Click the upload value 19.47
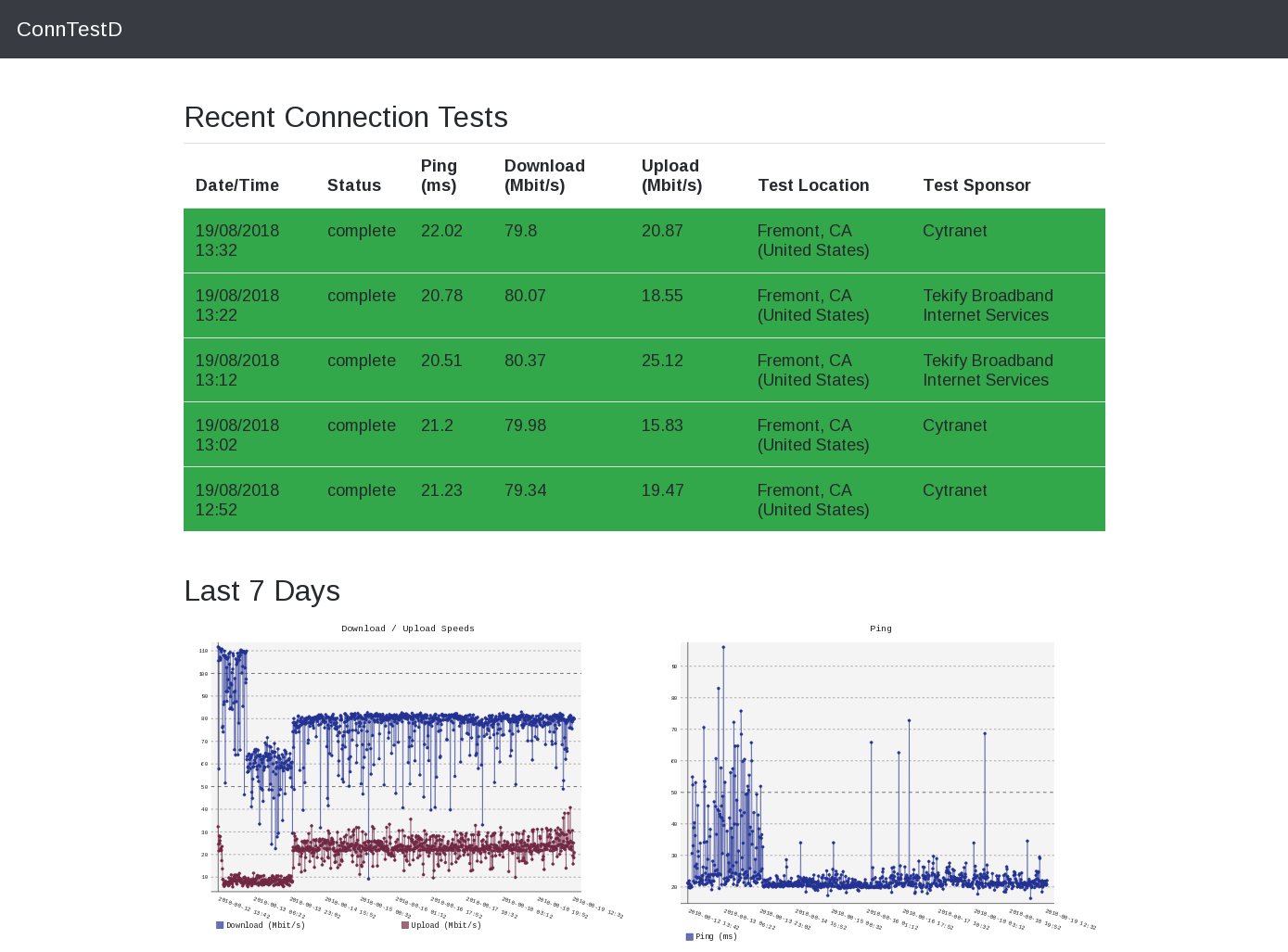The image size is (1288, 952). (x=662, y=490)
